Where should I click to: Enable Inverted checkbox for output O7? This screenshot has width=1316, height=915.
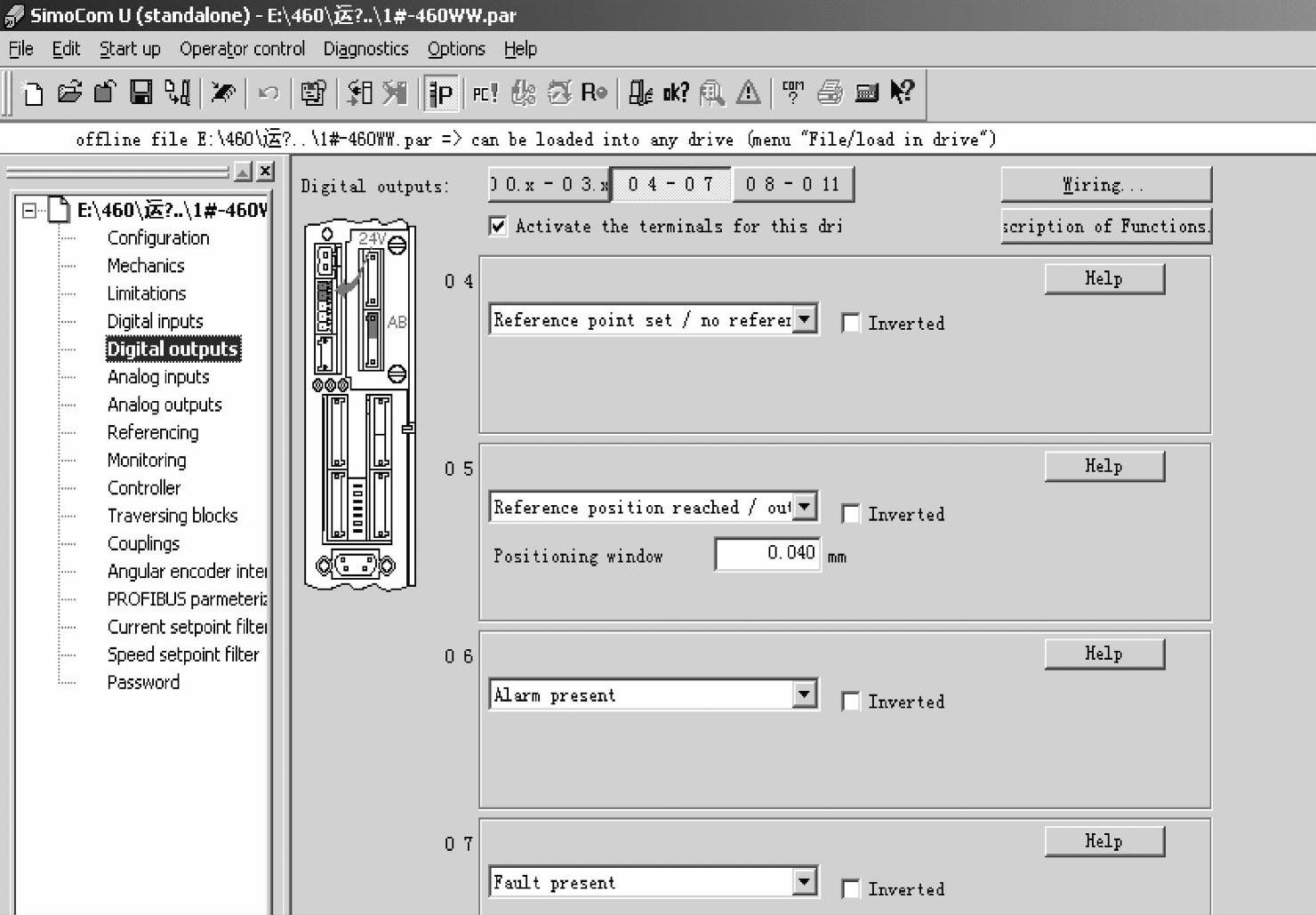point(851,889)
